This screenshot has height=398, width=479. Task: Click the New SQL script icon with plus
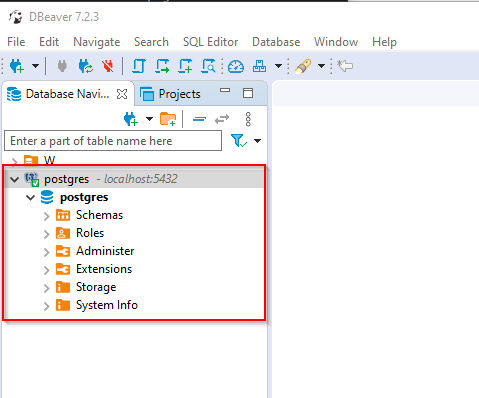click(185, 66)
